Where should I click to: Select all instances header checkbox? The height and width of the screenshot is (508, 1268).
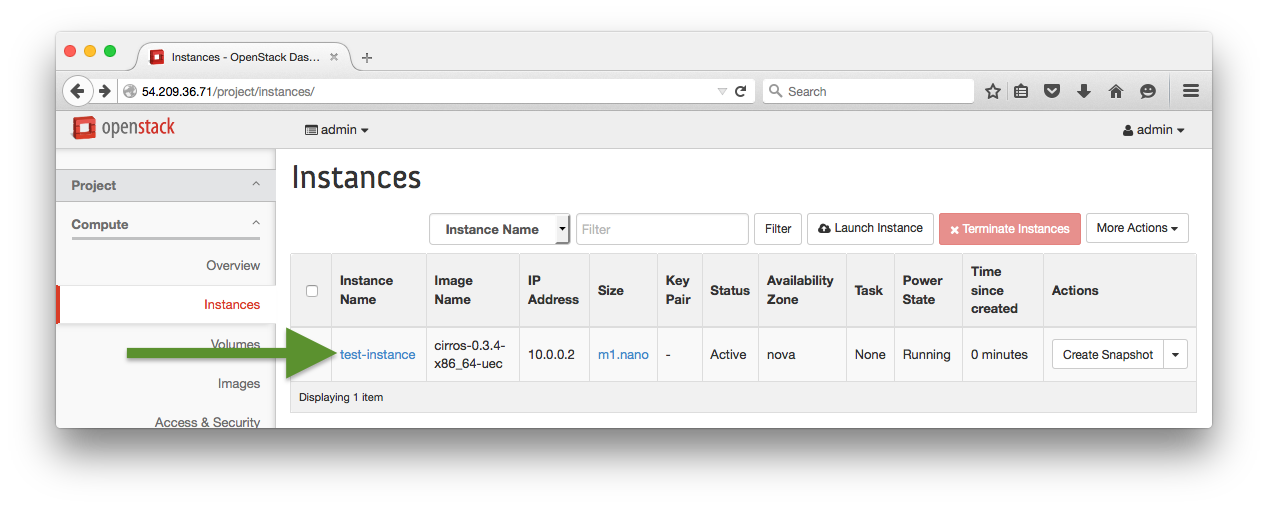(312, 291)
